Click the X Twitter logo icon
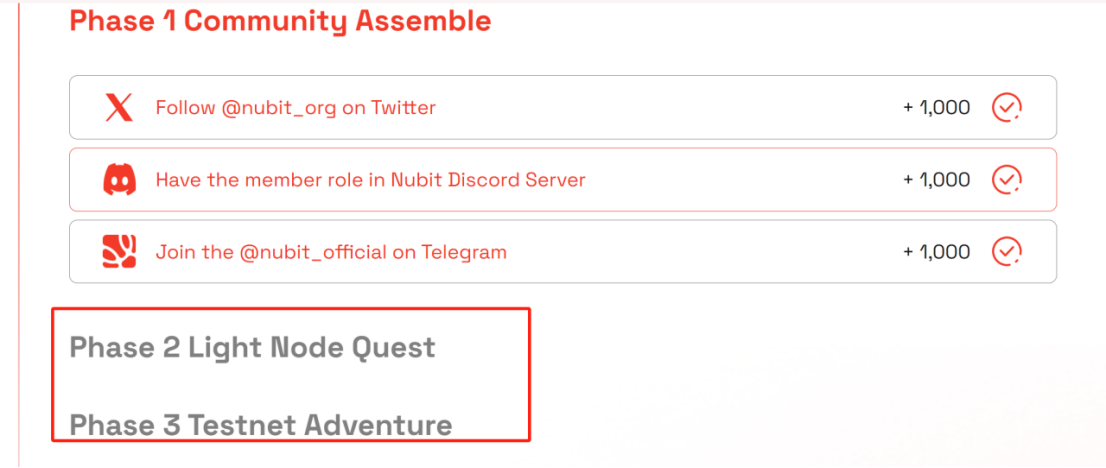 tap(118, 108)
